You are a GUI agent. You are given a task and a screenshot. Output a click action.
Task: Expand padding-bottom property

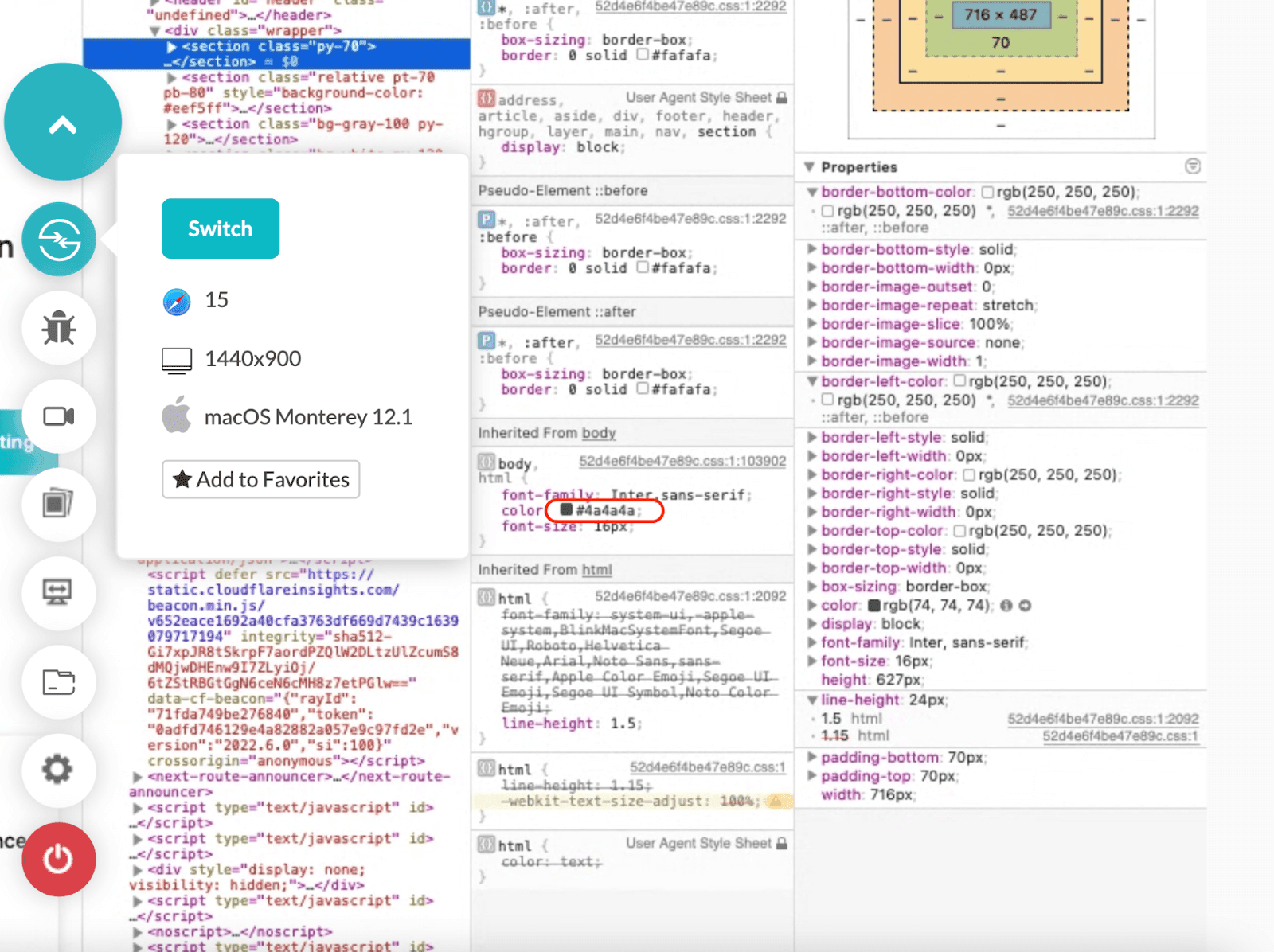(812, 757)
